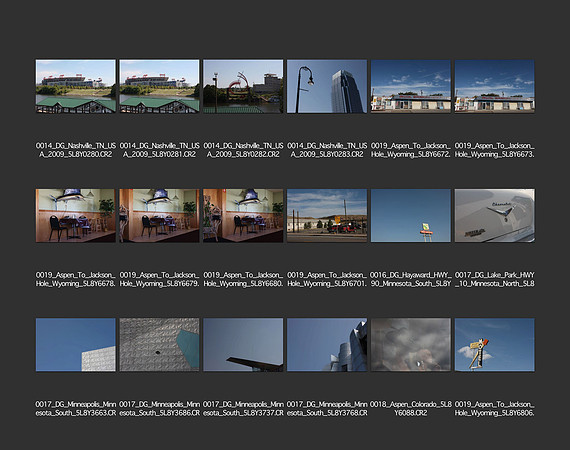This screenshot has width=570, height=450.
Task: Open the cloudy Aspen Colorado thumbnail
Action: (x=411, y=345)
